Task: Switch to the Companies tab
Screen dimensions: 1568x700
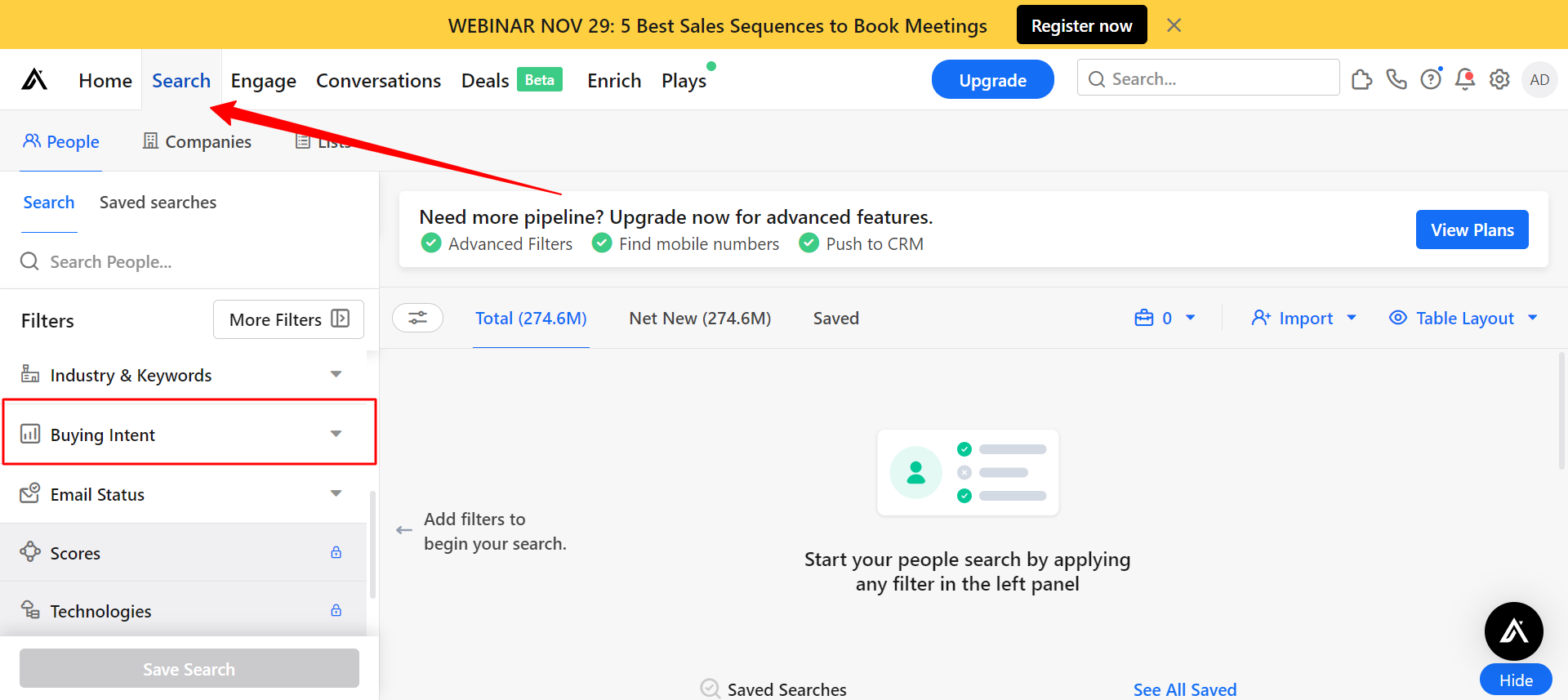Action: point(197,141)
